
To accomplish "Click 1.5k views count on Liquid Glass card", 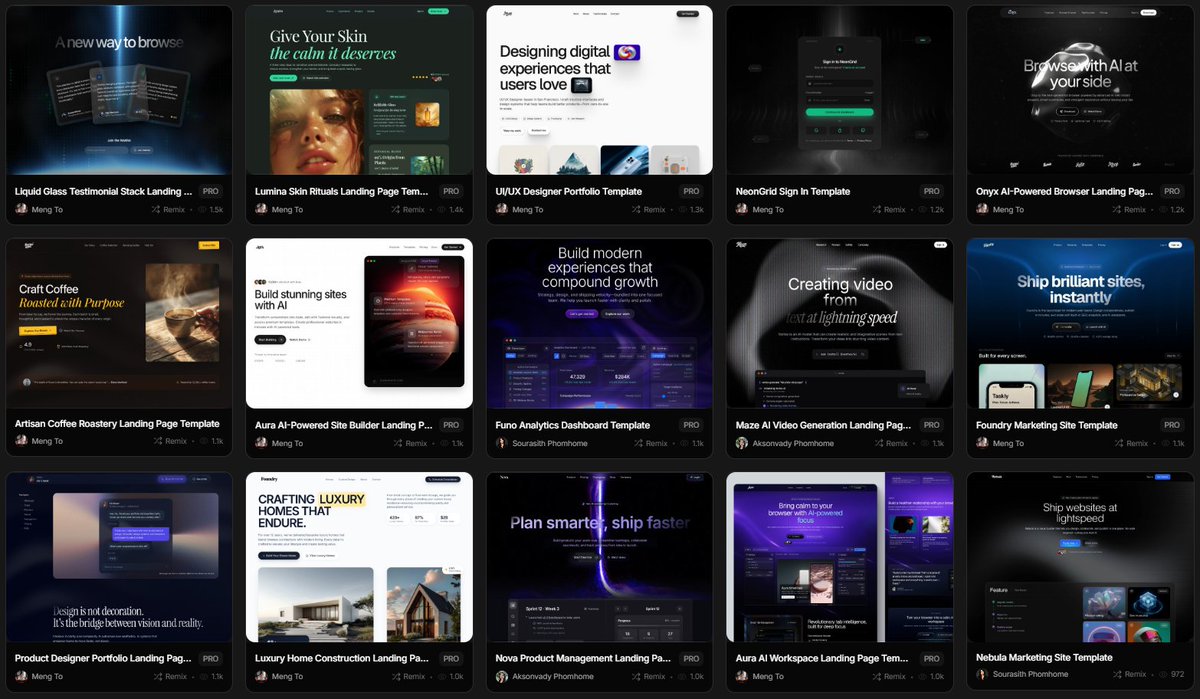I will pyautogui.click(x=210, y=210).
